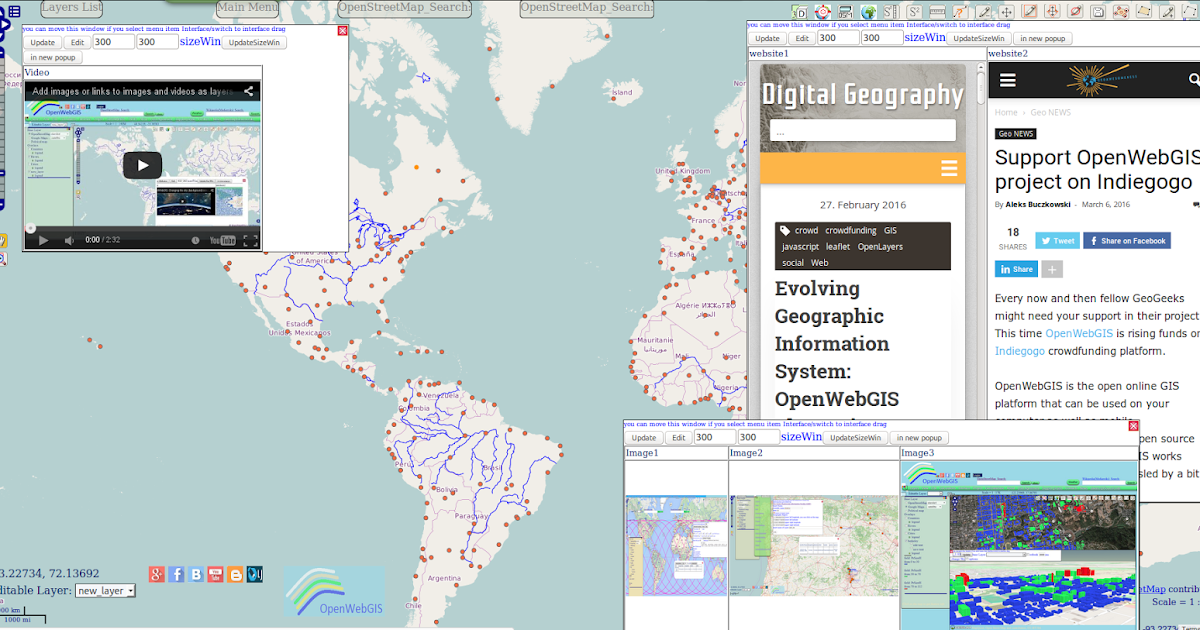1200x630 pixels.
Task: Click the S² statistics icon on the toolbar
Action: [913, 10]
